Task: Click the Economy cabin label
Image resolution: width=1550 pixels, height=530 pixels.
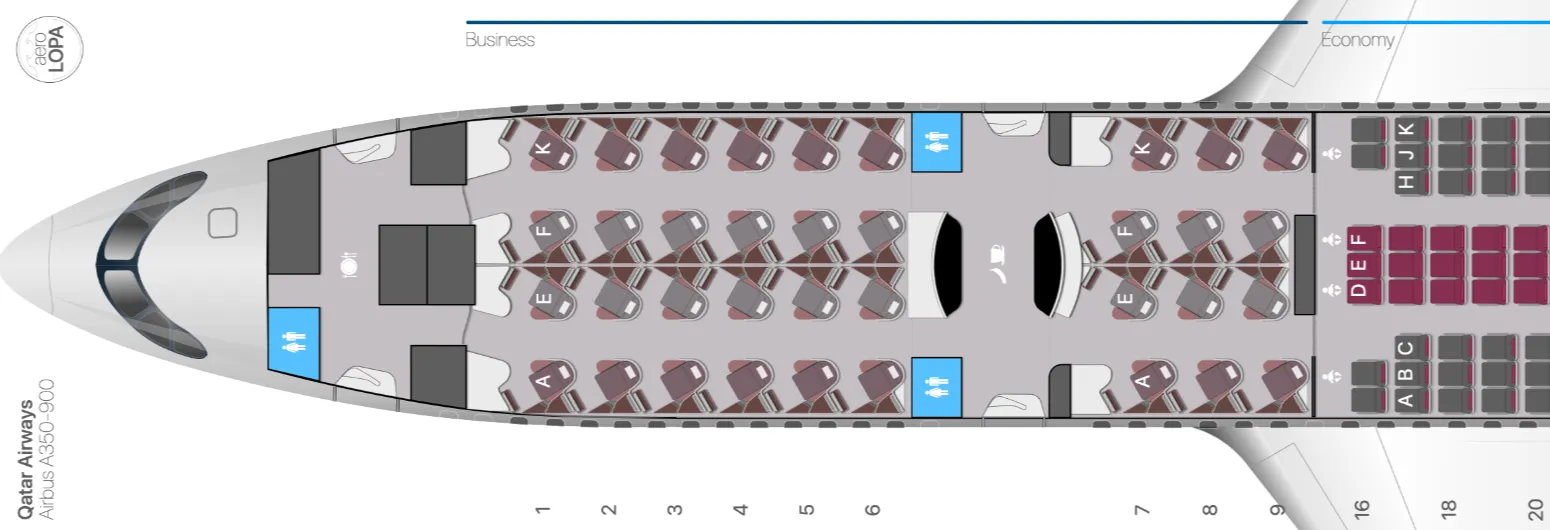Action: (1357, 40)
